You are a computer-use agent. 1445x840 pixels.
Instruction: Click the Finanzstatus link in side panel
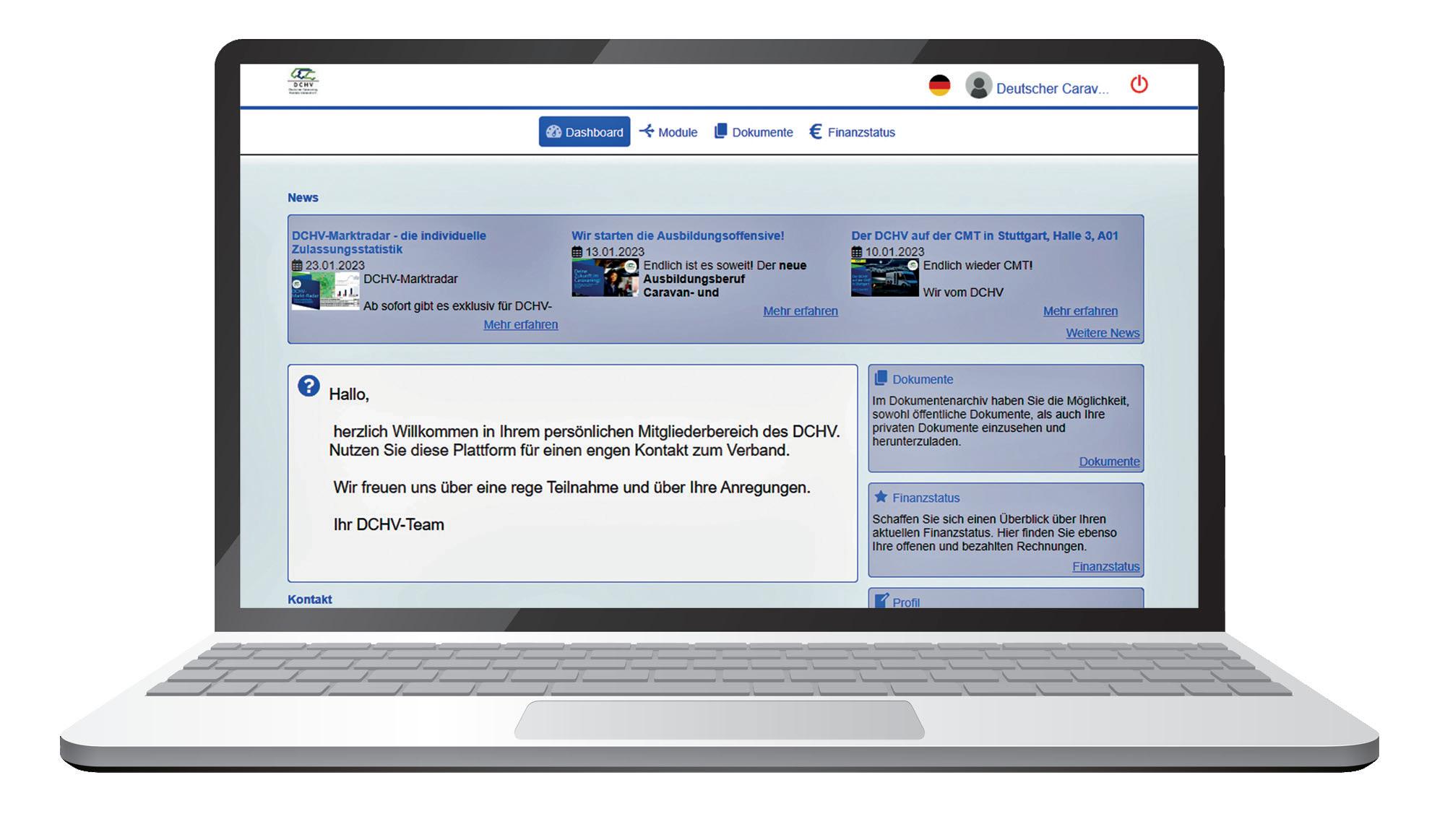(1105, 567)
